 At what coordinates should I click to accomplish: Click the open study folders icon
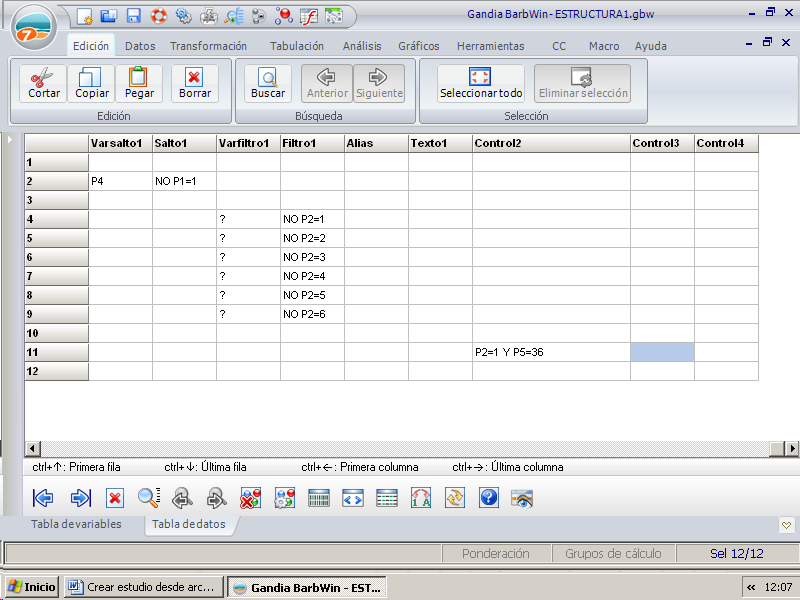pos(109,16)
